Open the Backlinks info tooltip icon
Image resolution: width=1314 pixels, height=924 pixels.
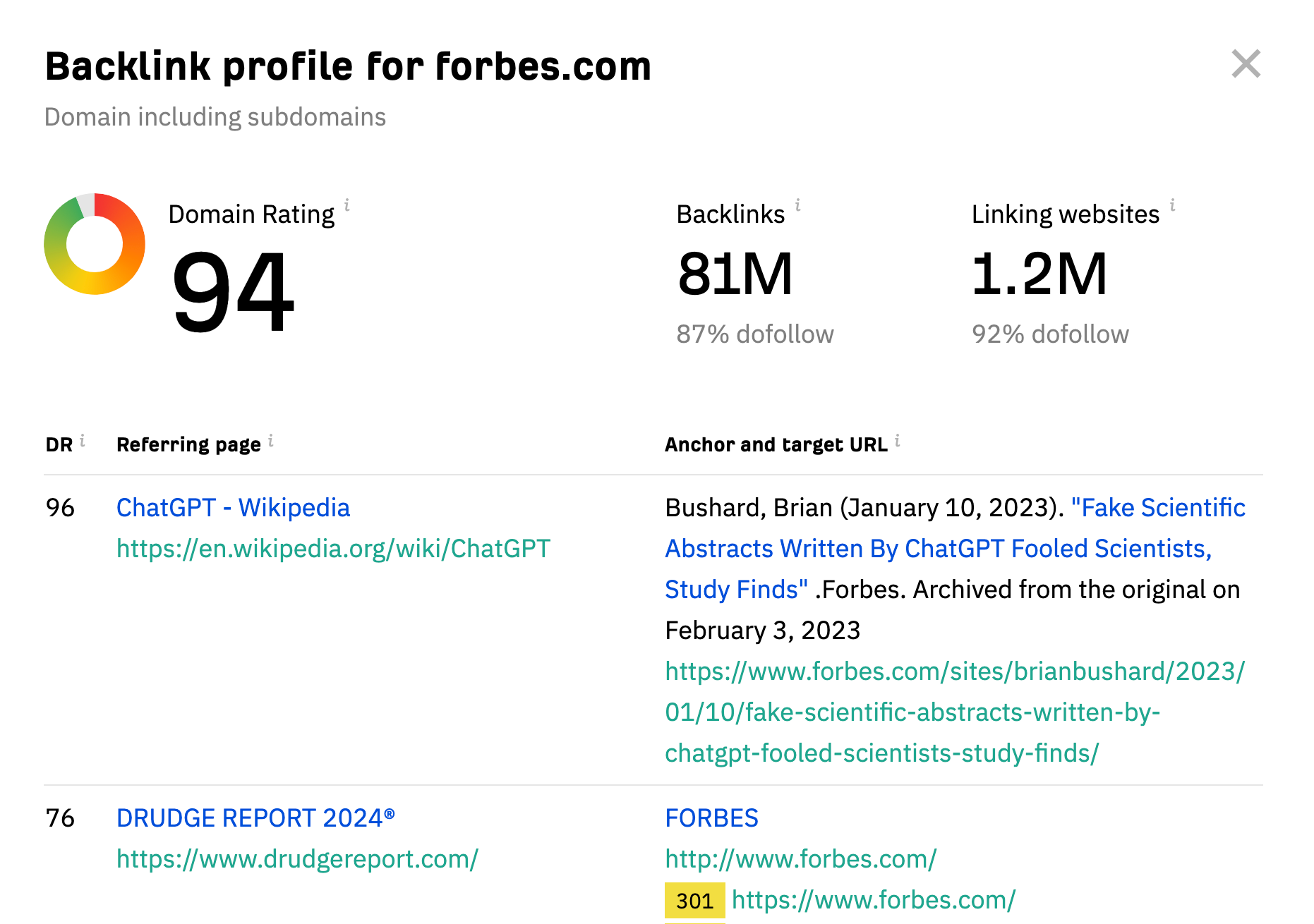coord(797,205)
